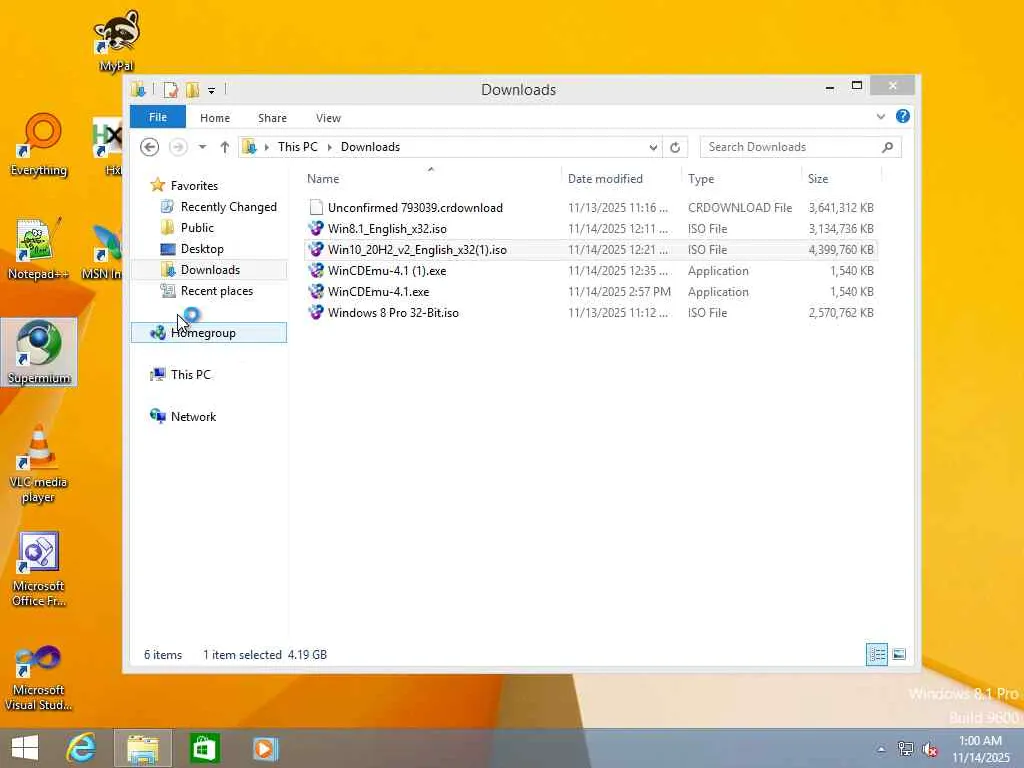1024x768 pixels.
Task: Click the Properties quick access toolbar icon
Action: pyautogui.click(x=170, y=89)
